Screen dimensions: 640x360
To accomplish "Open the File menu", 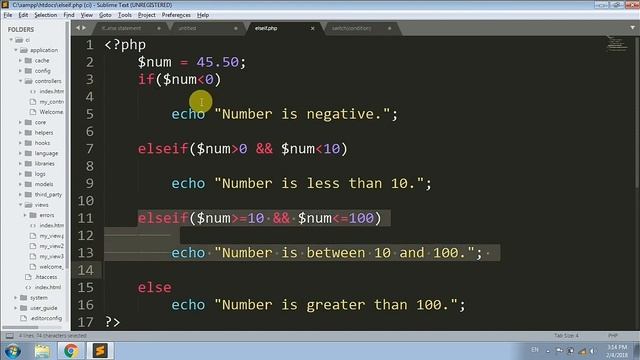I will click(x=8, y=15).
